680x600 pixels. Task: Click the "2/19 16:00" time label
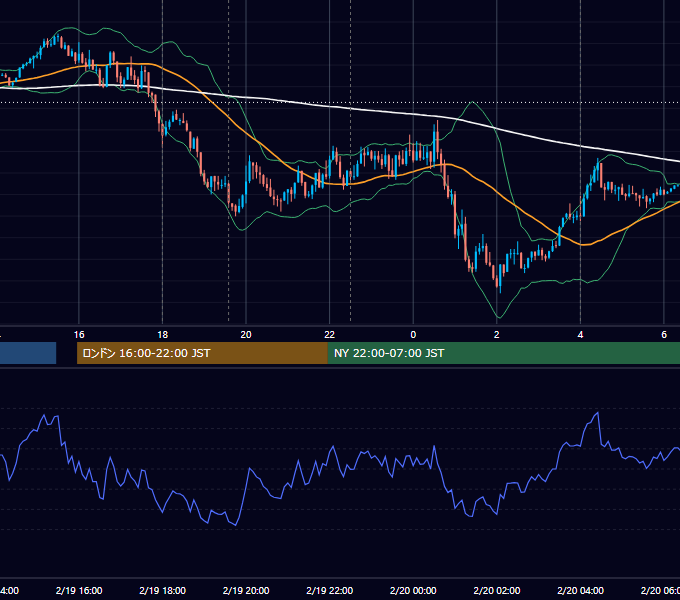pos(79,590)
